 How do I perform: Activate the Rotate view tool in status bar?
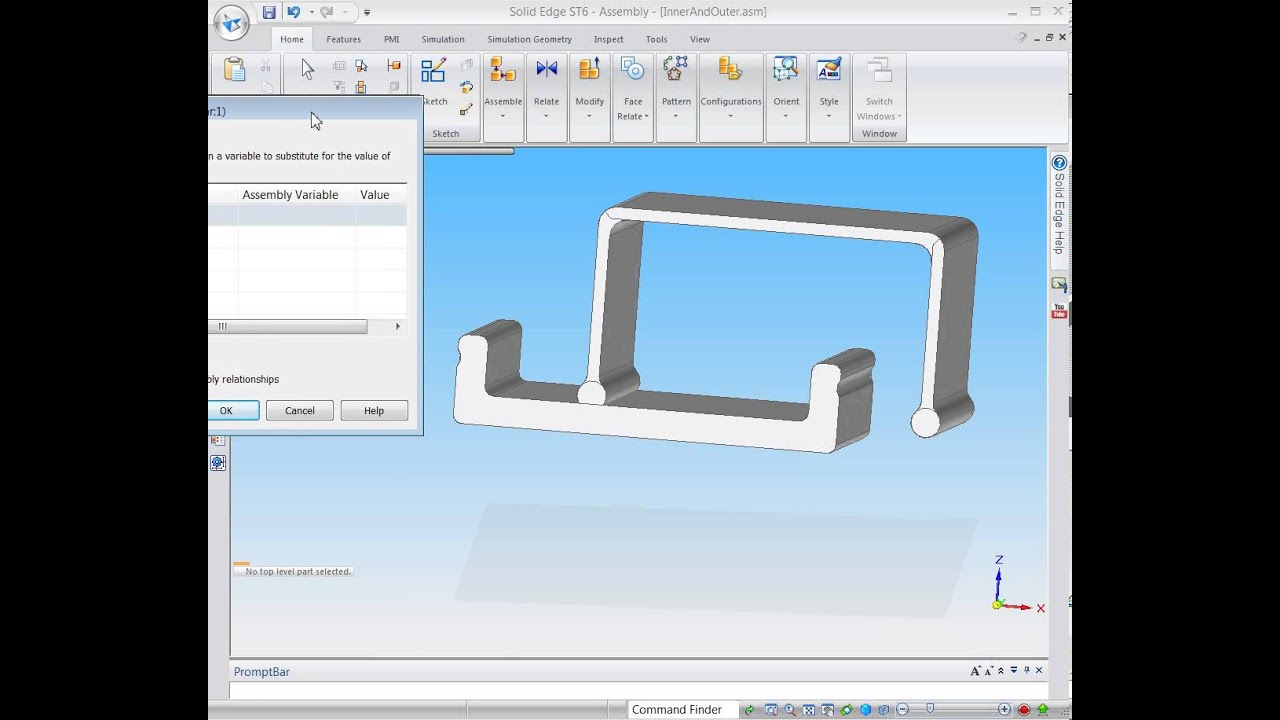[x=846, y=710]
